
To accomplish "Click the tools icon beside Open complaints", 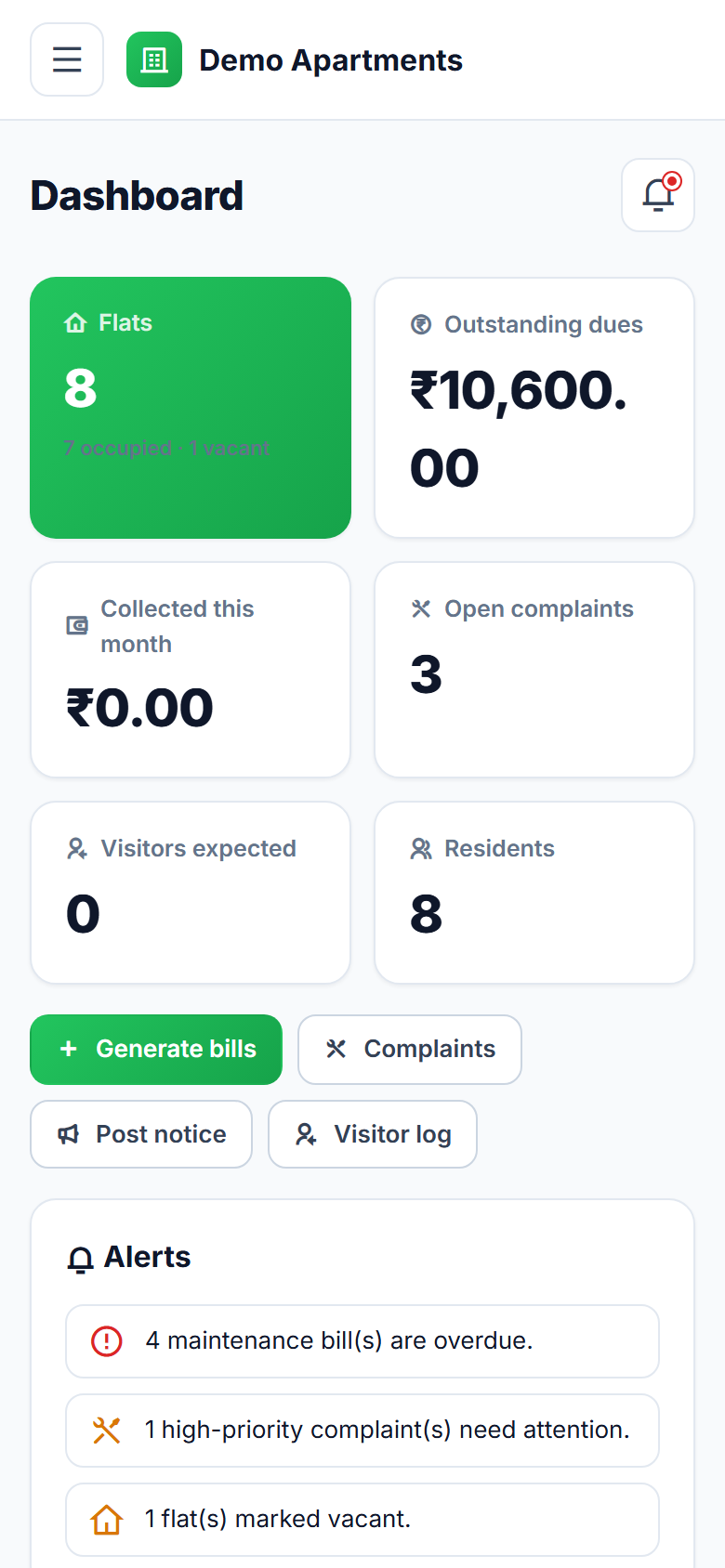I will (x=421, y=608).
